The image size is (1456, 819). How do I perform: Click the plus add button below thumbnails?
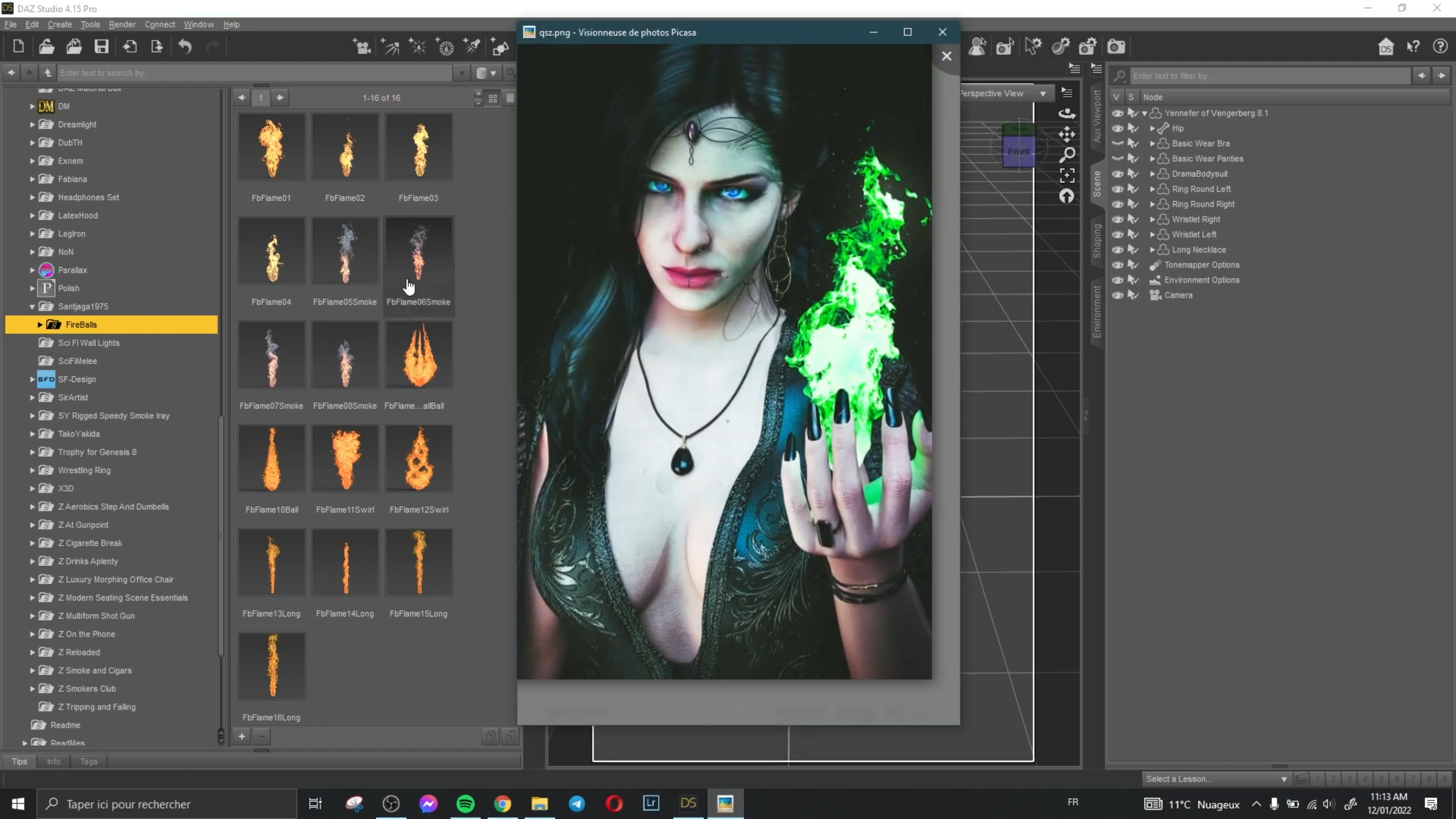click(242, 736)
